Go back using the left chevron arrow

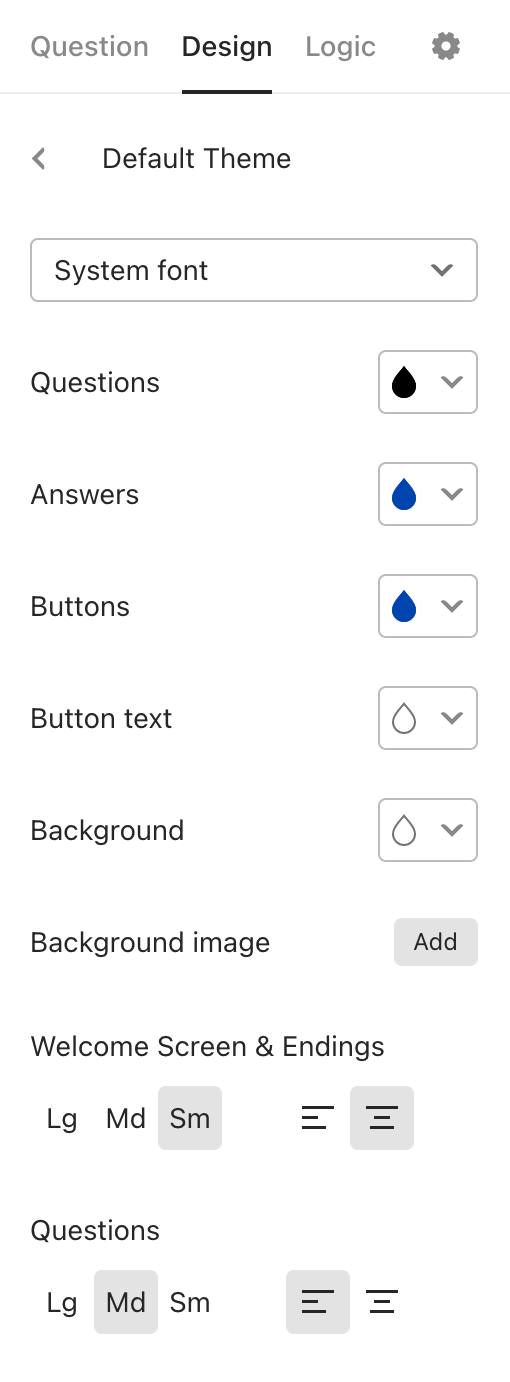[x=39, y=158]
